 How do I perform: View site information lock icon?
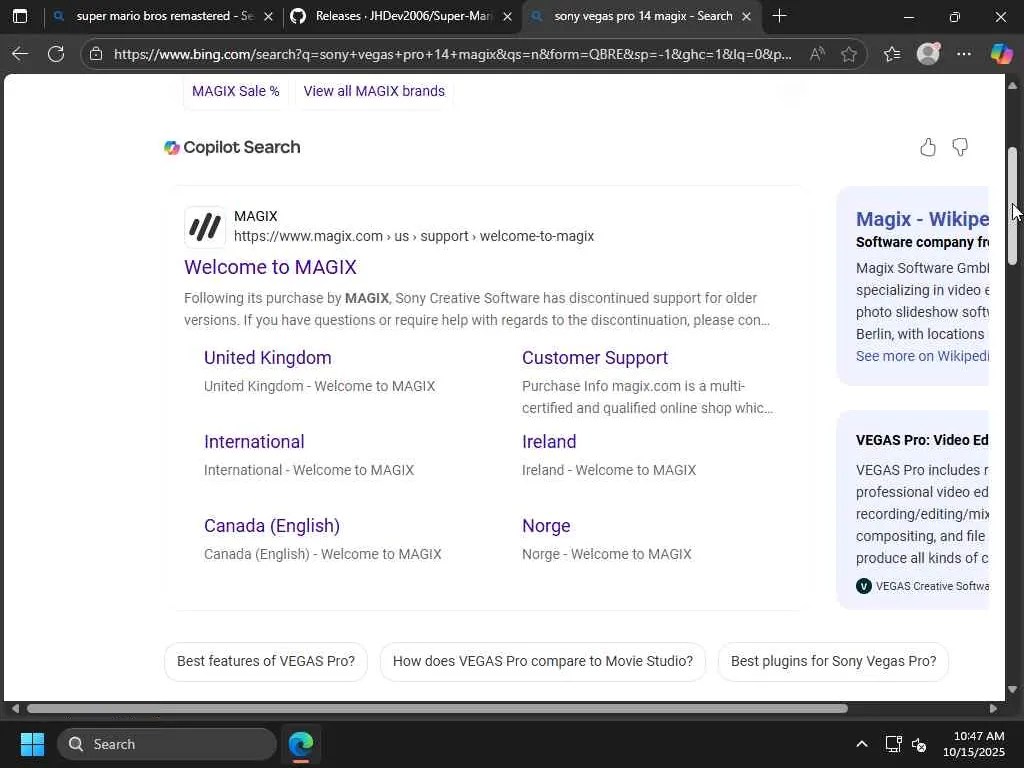(x=96, y=54)
